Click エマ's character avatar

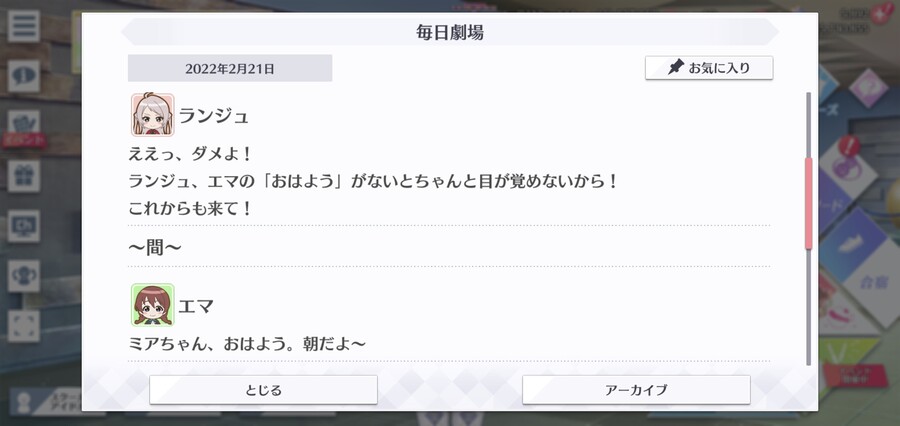click(x=153, y=305)
